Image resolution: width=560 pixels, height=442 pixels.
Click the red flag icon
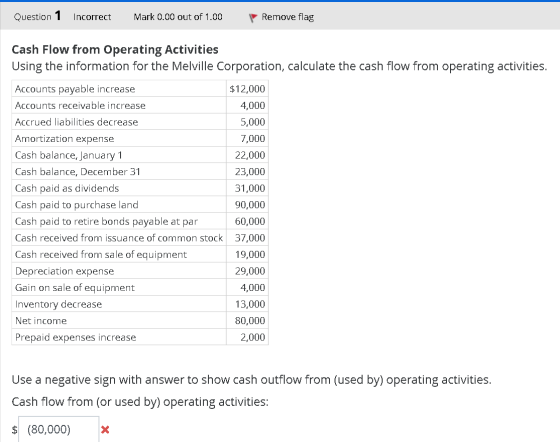coord(252,17)
